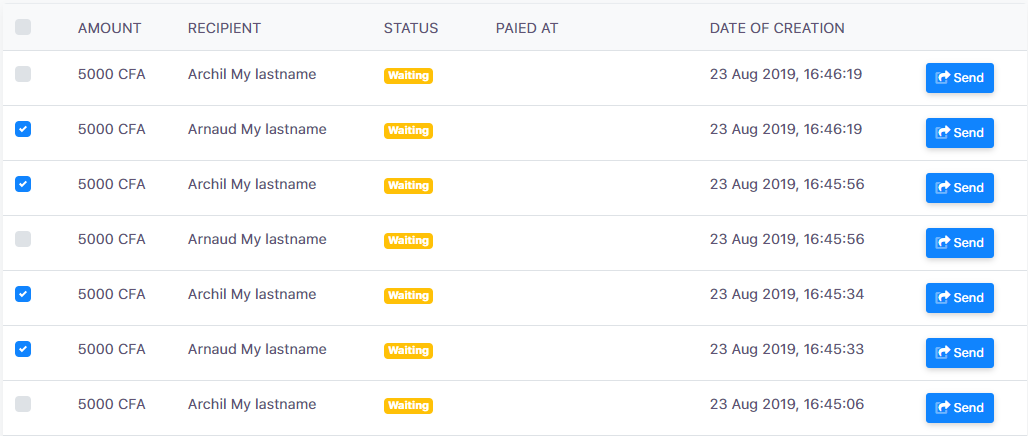Viewport: 1028px width, 436px height.
Task: Uncheck the box for Archil's 16:45:56 payment
Action: pyautogui.click(x=23, y=184)
